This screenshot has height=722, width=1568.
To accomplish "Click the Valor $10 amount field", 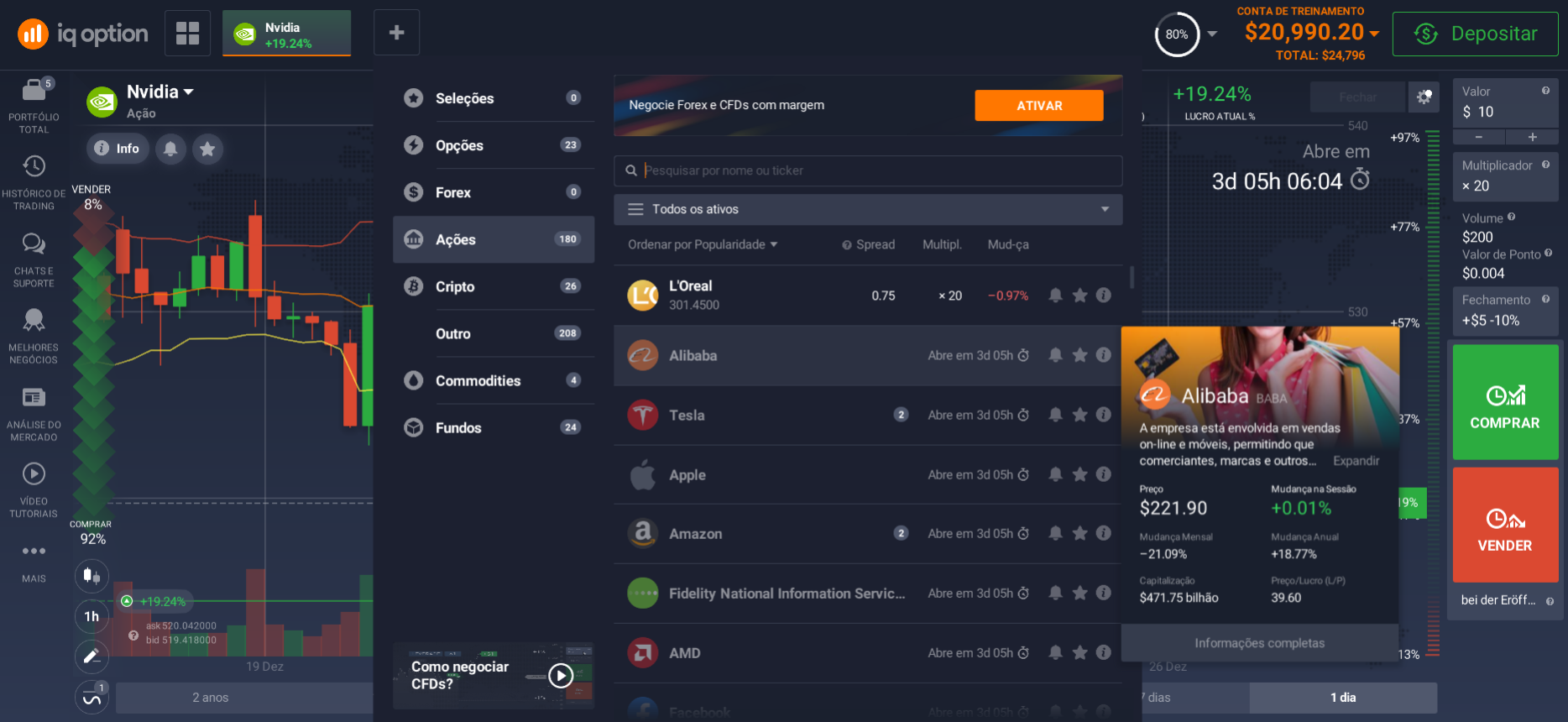I will pos(1505,103).
